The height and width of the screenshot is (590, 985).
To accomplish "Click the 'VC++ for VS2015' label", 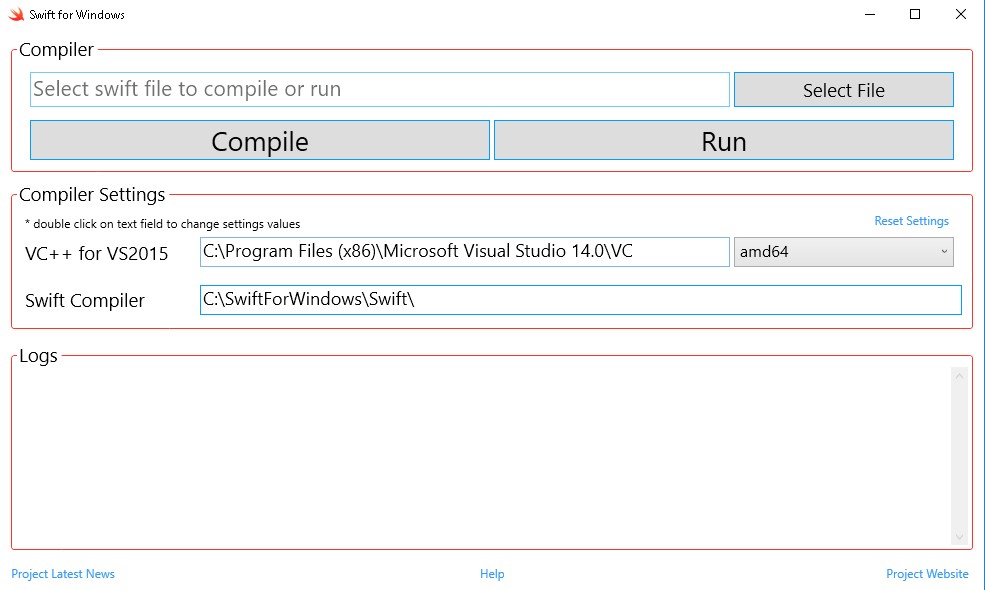I will tap(97, 254).
